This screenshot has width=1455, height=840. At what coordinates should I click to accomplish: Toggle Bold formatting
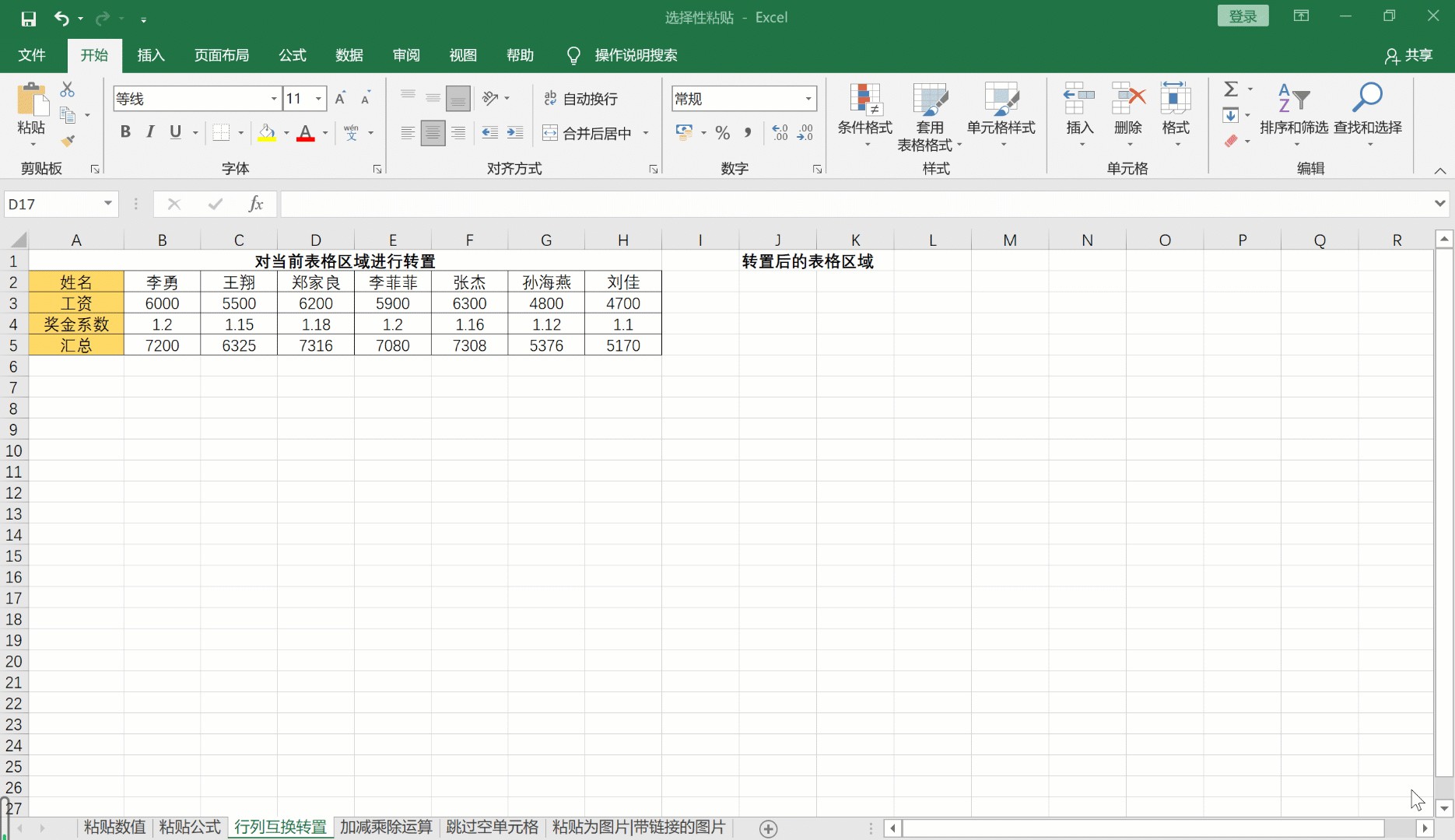tap(125, 132)
